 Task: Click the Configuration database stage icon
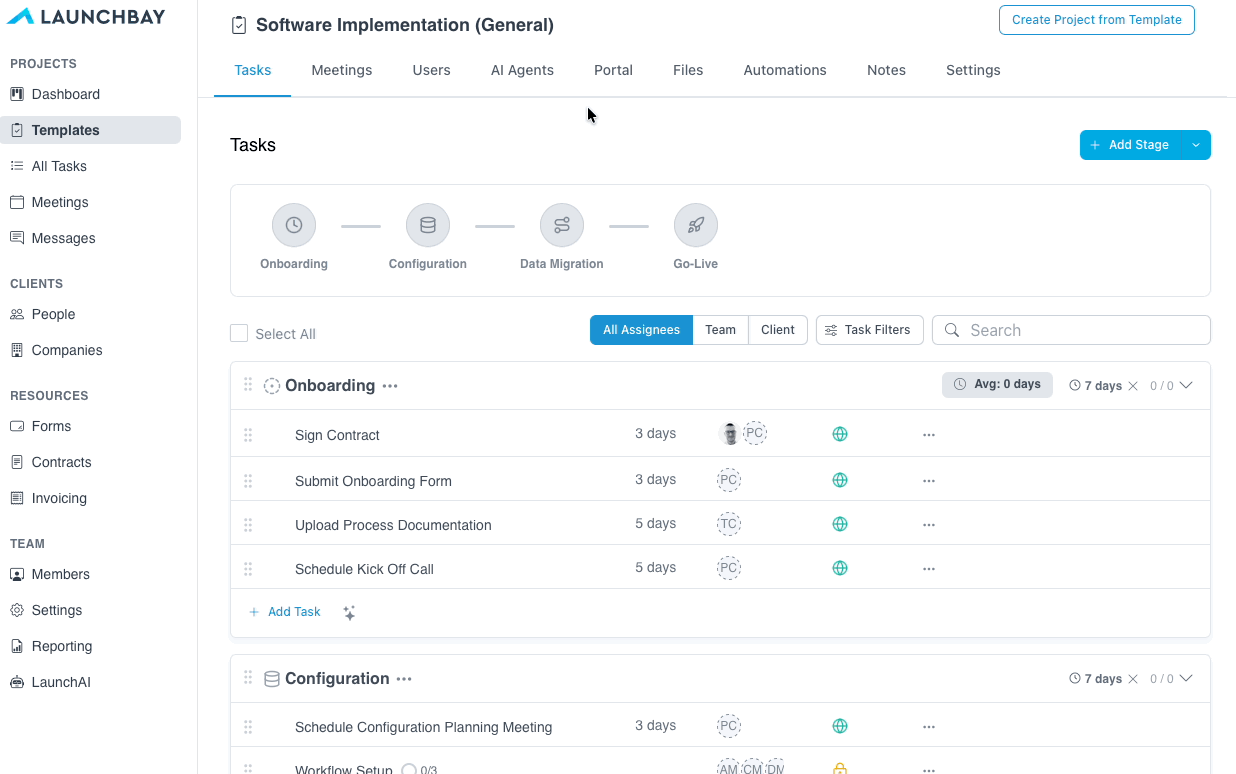(428, 226)
